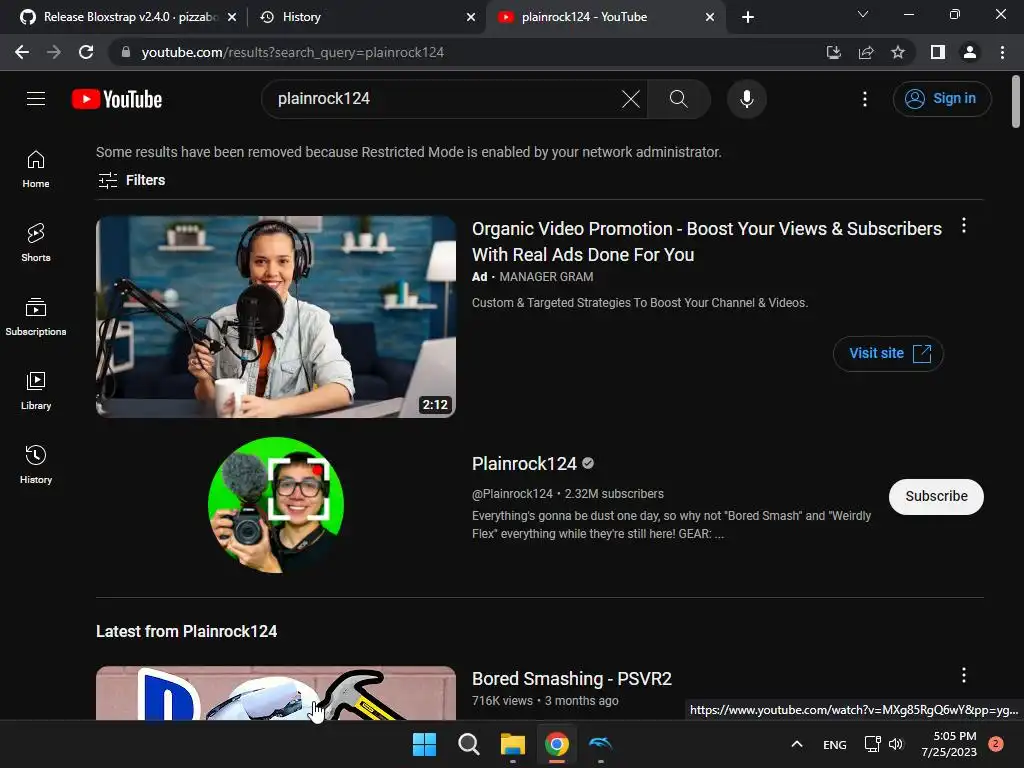Open History in the YouTube sidebar
Viewport: 1024px width, 768px height.
(x=36, y=464)
